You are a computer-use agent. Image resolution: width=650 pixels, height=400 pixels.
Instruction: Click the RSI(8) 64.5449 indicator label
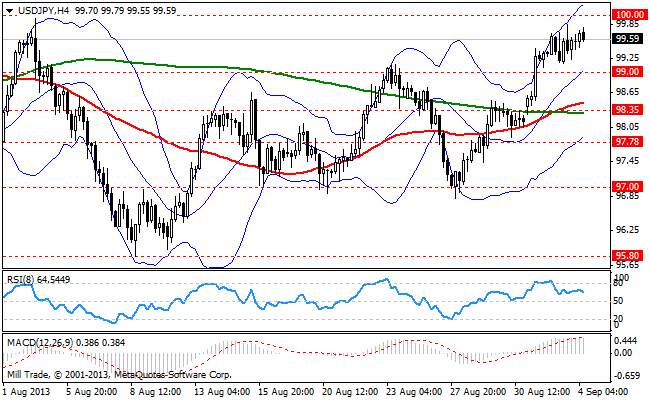[39, 280]
